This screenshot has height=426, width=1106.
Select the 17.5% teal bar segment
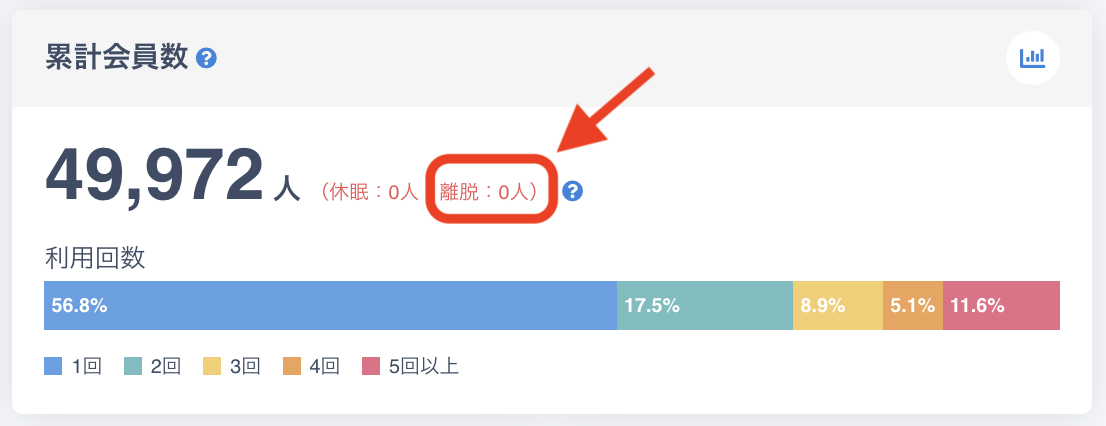[705, 306]
